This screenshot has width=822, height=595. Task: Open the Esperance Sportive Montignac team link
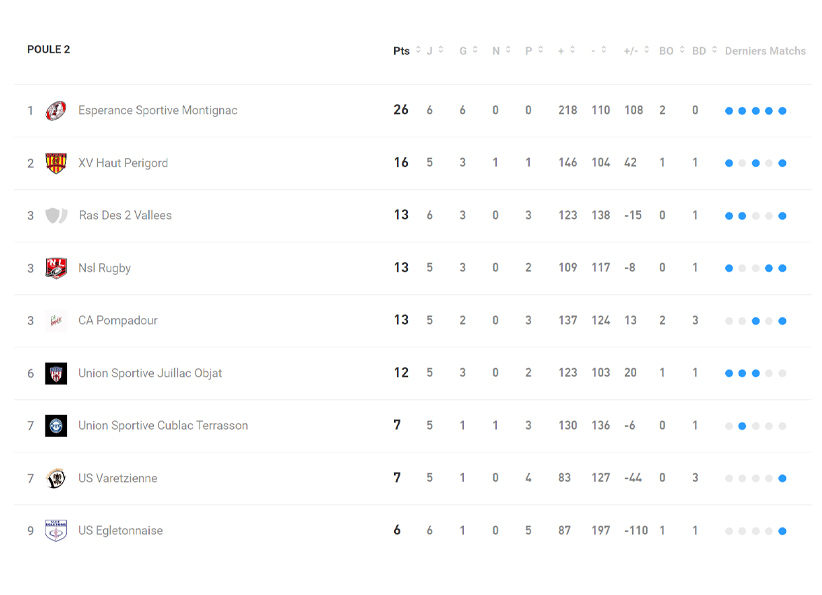click(x=158, y=110)
